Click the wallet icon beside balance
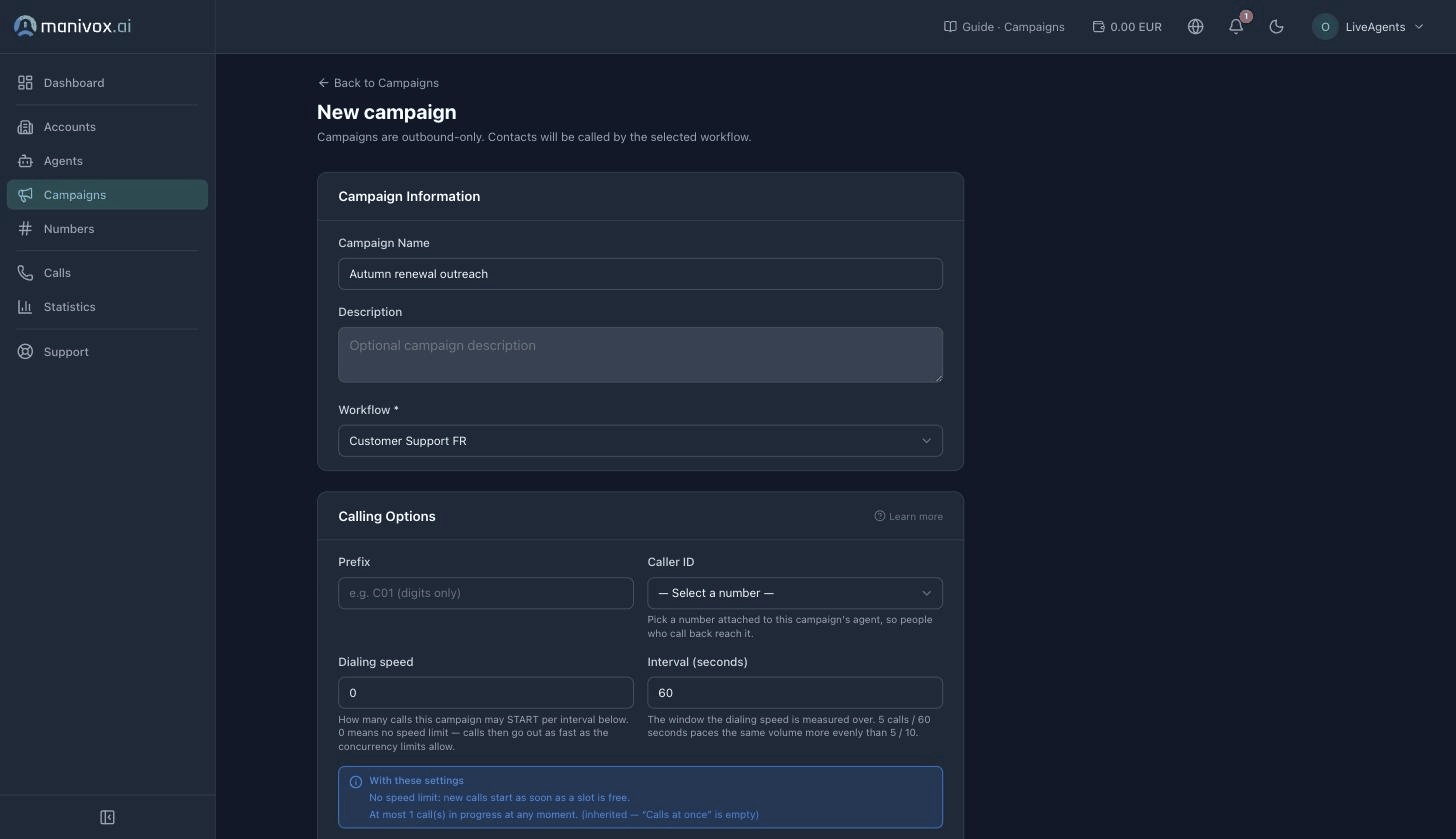1456x839 pixels. click(1098, 27)
